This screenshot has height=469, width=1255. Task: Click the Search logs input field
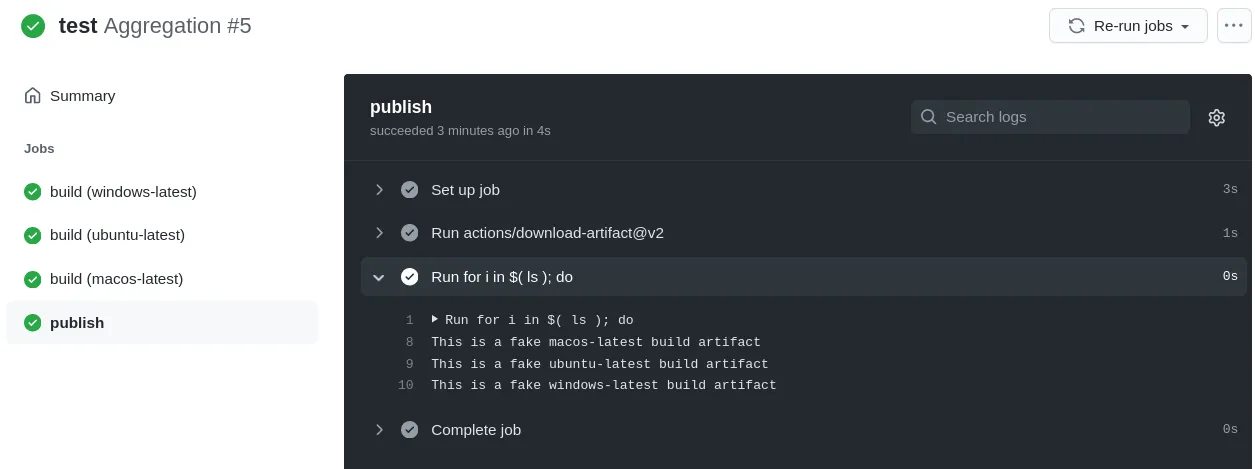pos(1060,117)
